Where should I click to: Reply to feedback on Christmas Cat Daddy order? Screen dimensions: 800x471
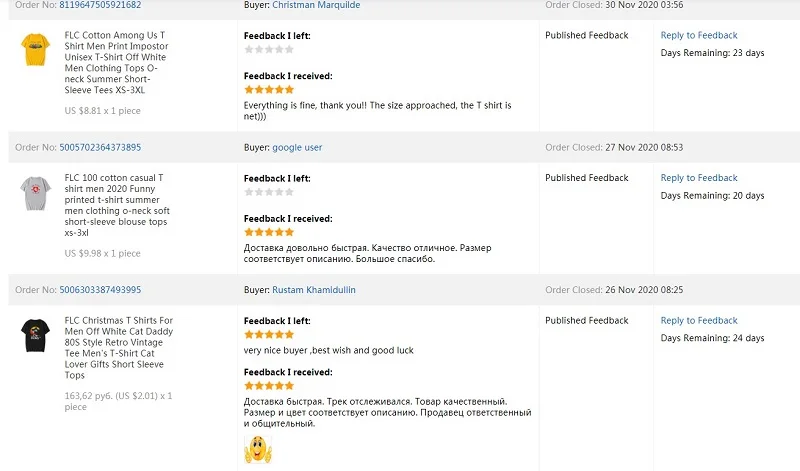point(699,321)
